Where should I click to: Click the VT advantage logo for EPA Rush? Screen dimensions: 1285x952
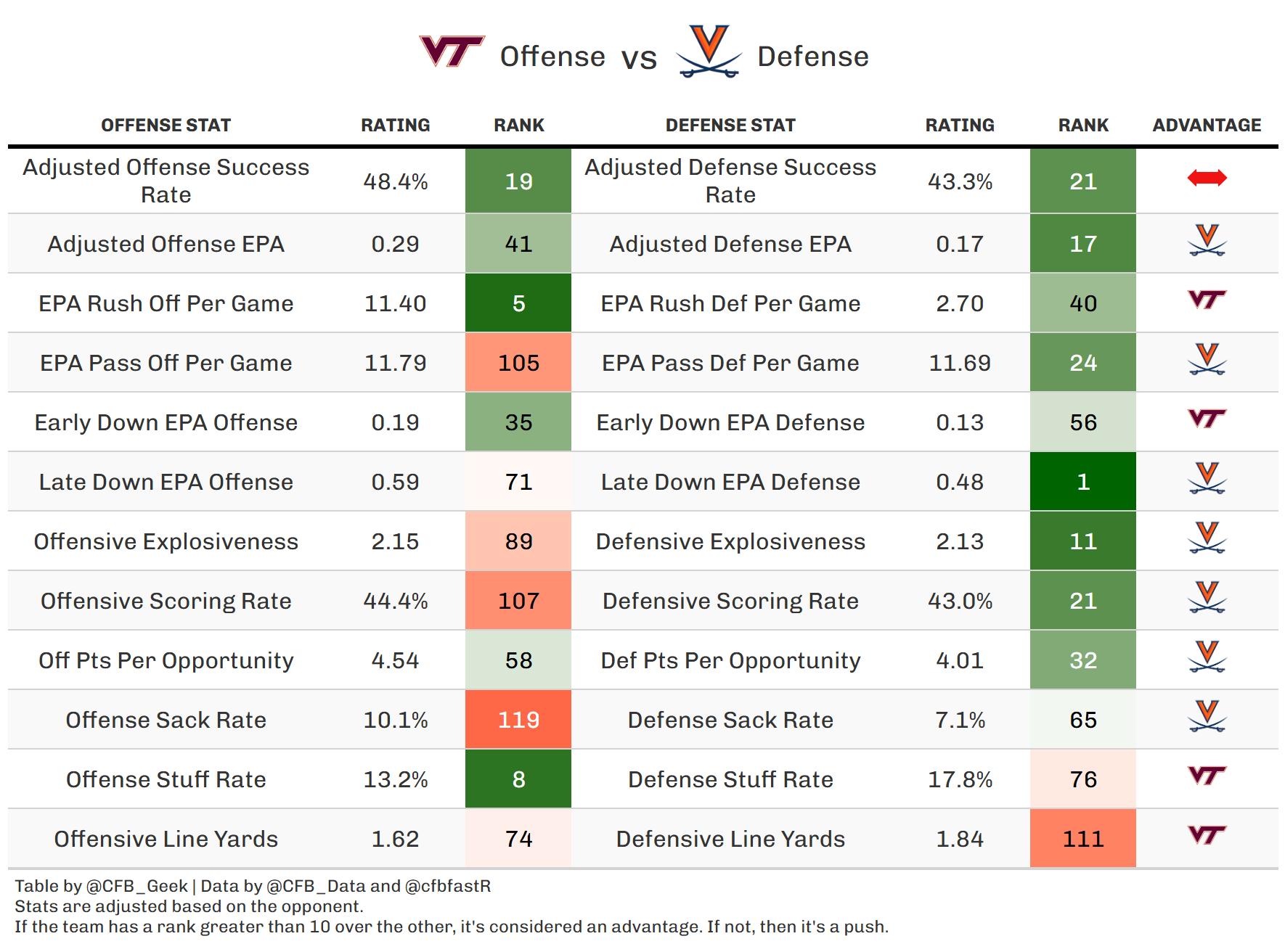1207,299
